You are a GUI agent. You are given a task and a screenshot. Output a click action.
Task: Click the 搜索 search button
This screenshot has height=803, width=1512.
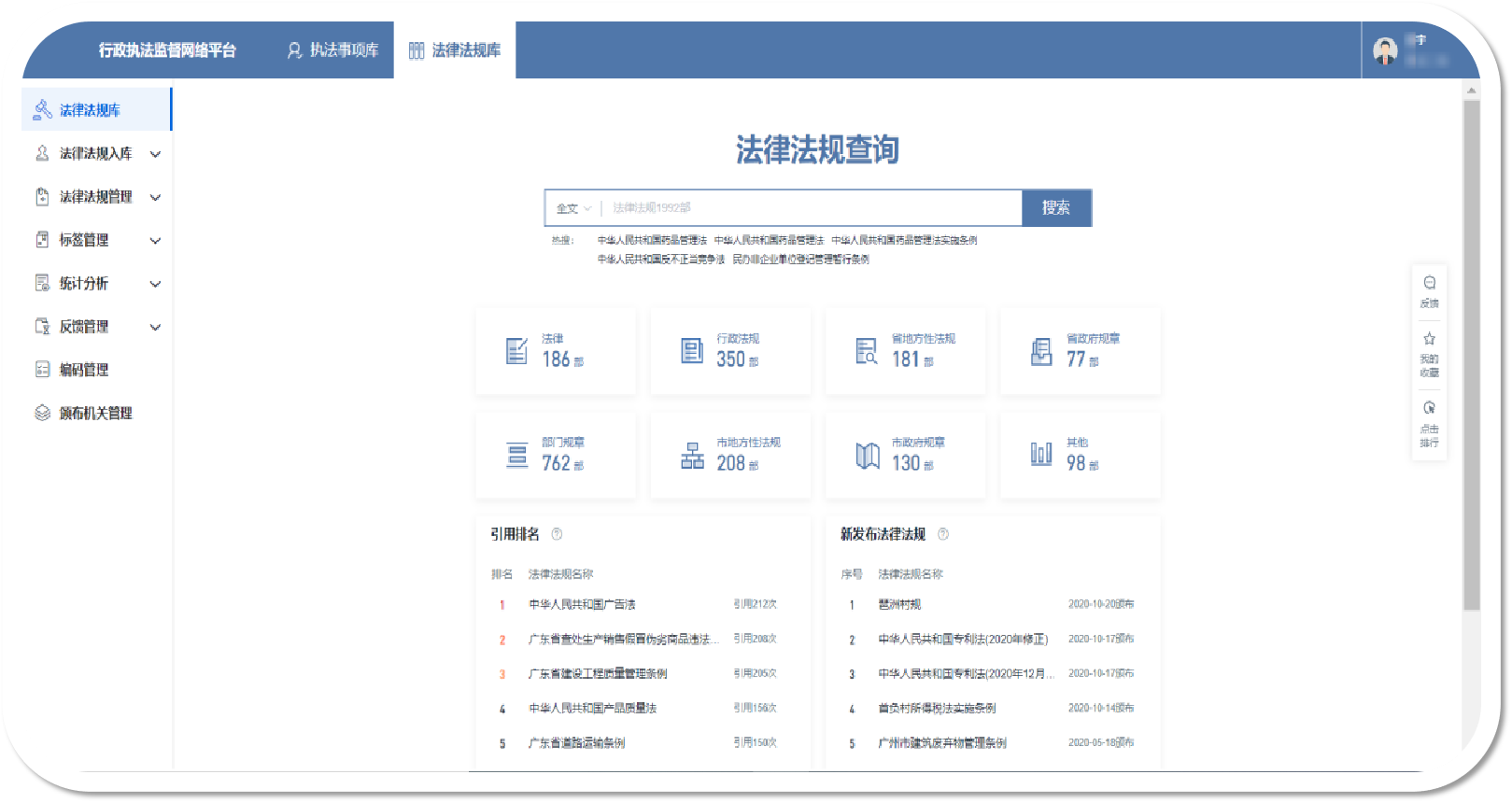(1056, 208)
